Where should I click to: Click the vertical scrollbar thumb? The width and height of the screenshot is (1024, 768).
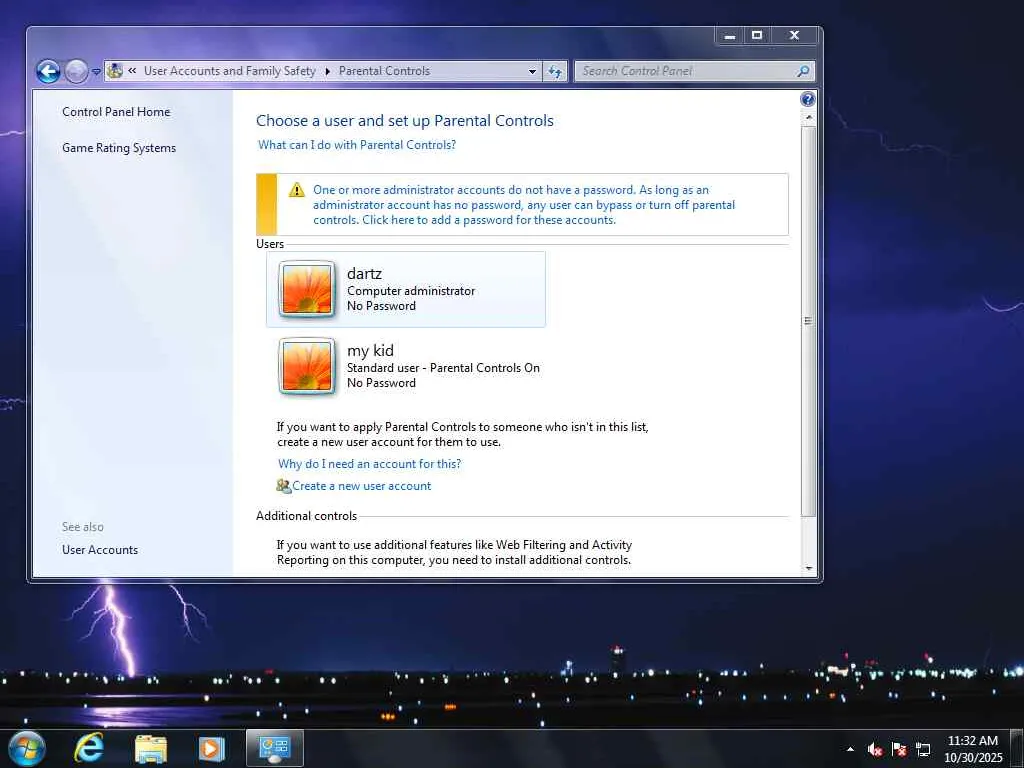808,321
